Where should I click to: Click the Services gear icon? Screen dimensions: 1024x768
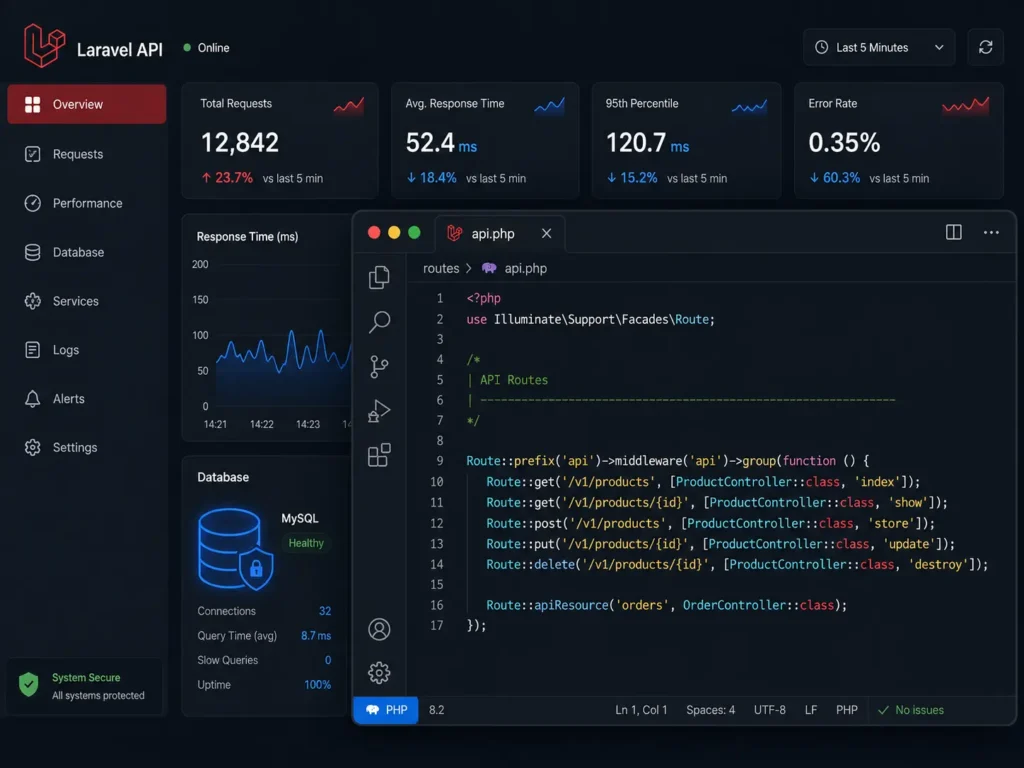coord(33,301)
